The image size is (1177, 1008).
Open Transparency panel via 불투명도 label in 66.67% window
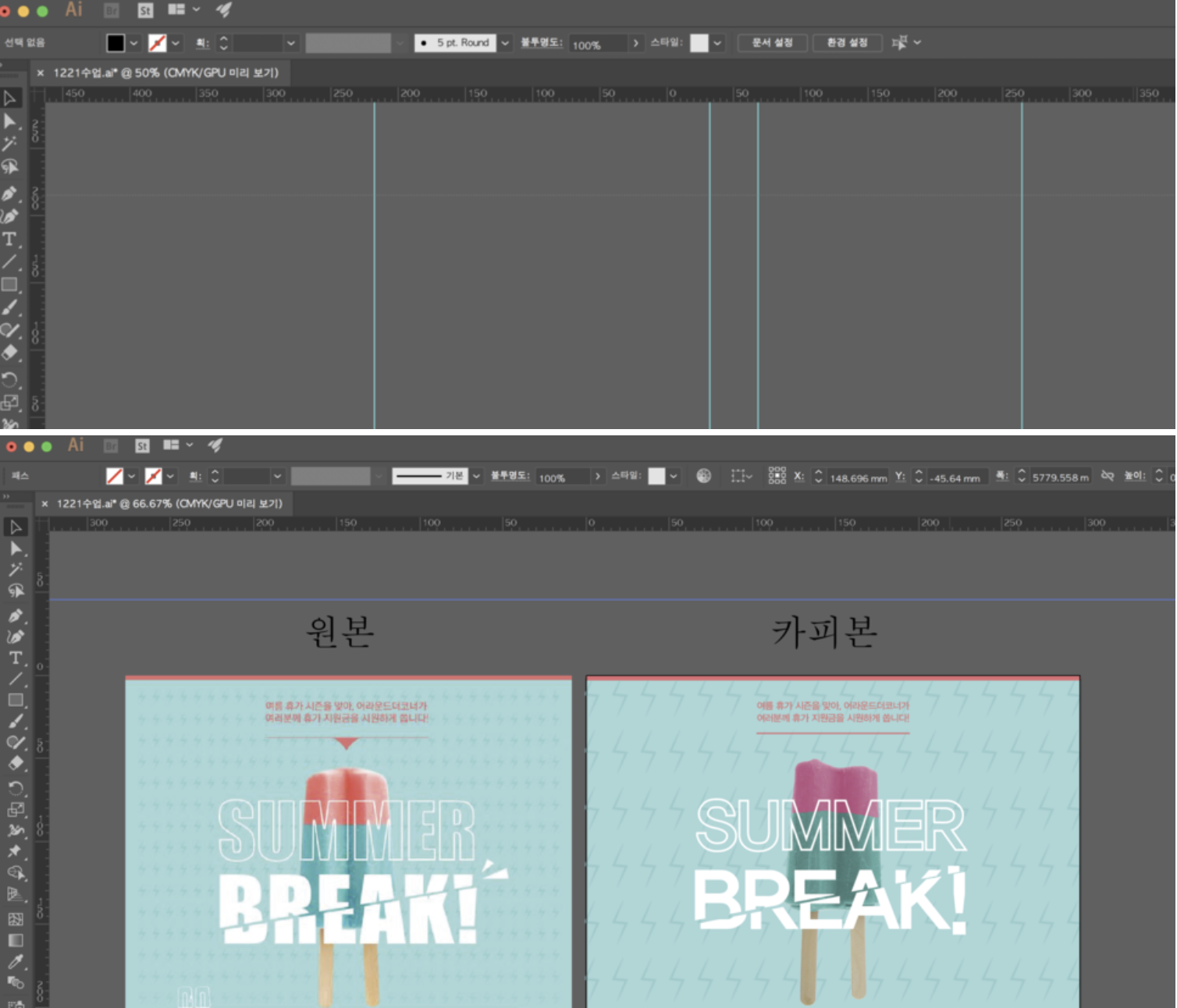(x=510, y=476)
